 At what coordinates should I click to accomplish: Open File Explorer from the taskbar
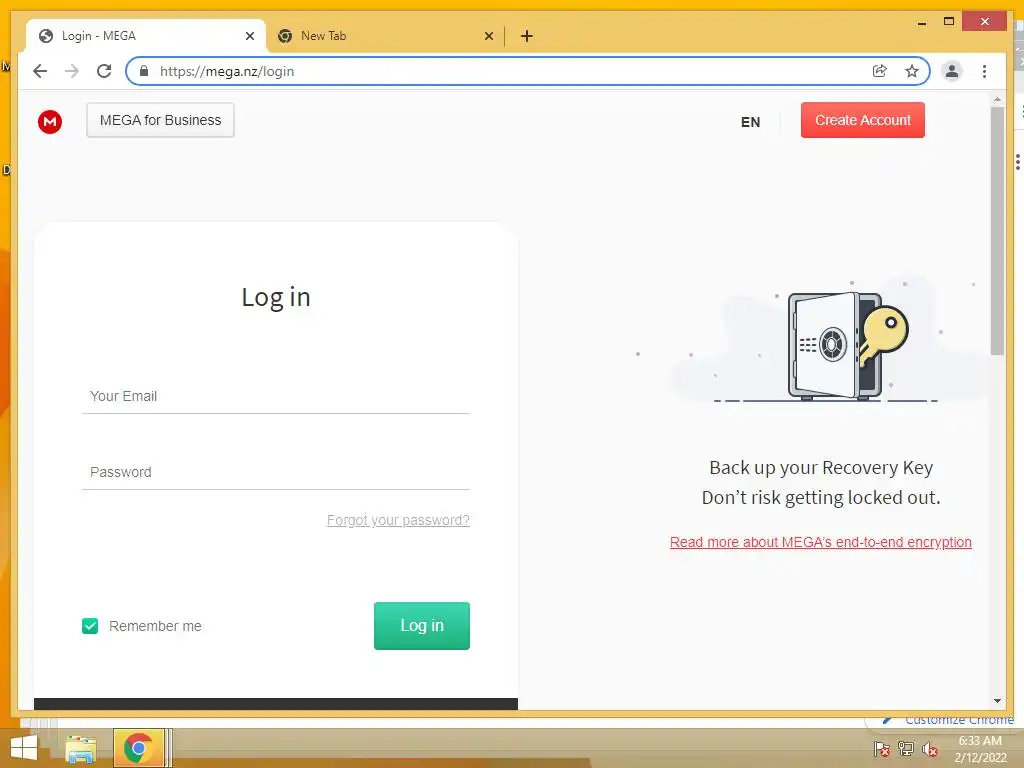(80, 748)
